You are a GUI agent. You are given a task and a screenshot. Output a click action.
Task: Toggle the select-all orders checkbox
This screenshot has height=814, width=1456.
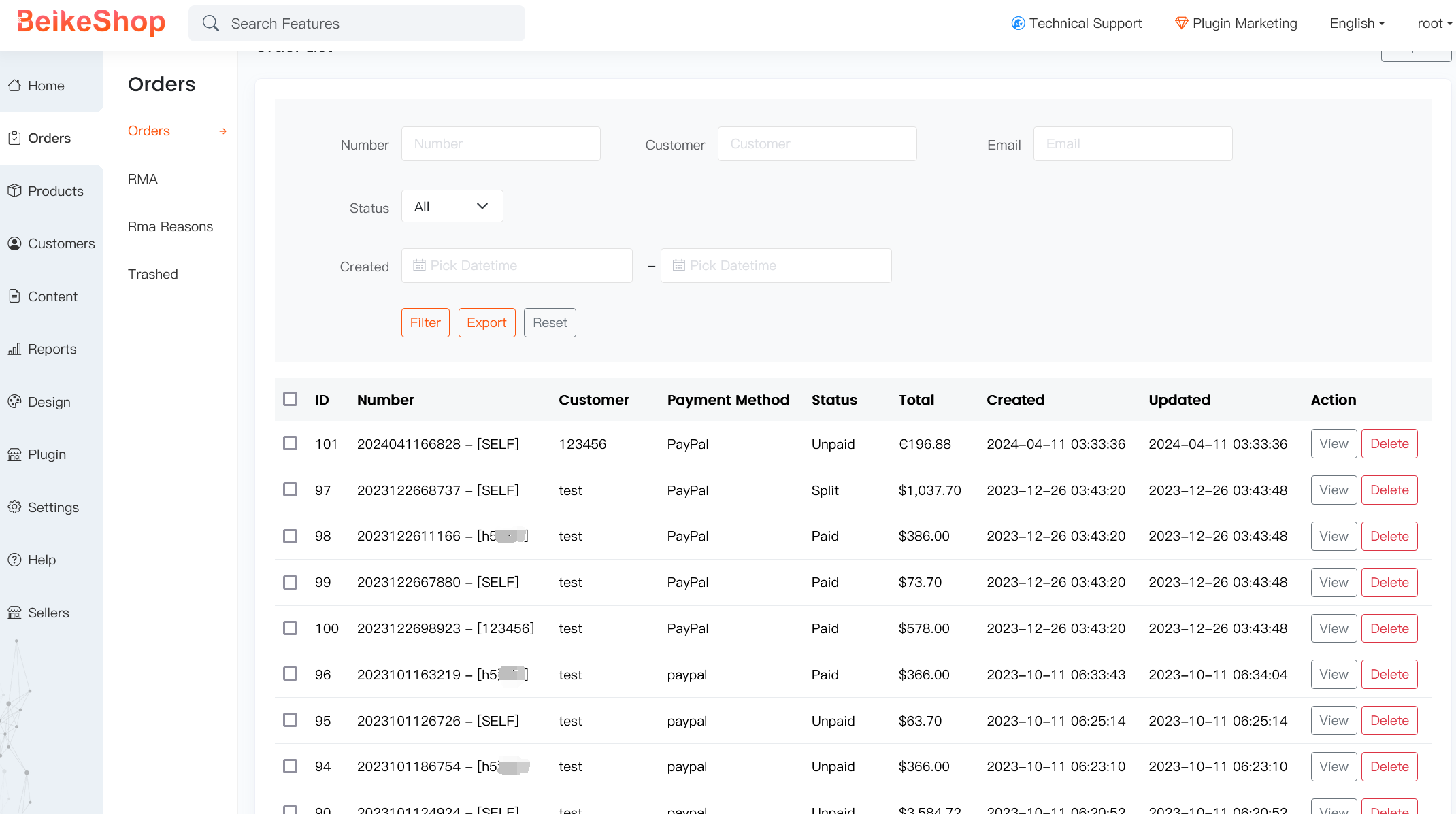tap(291, 399)
